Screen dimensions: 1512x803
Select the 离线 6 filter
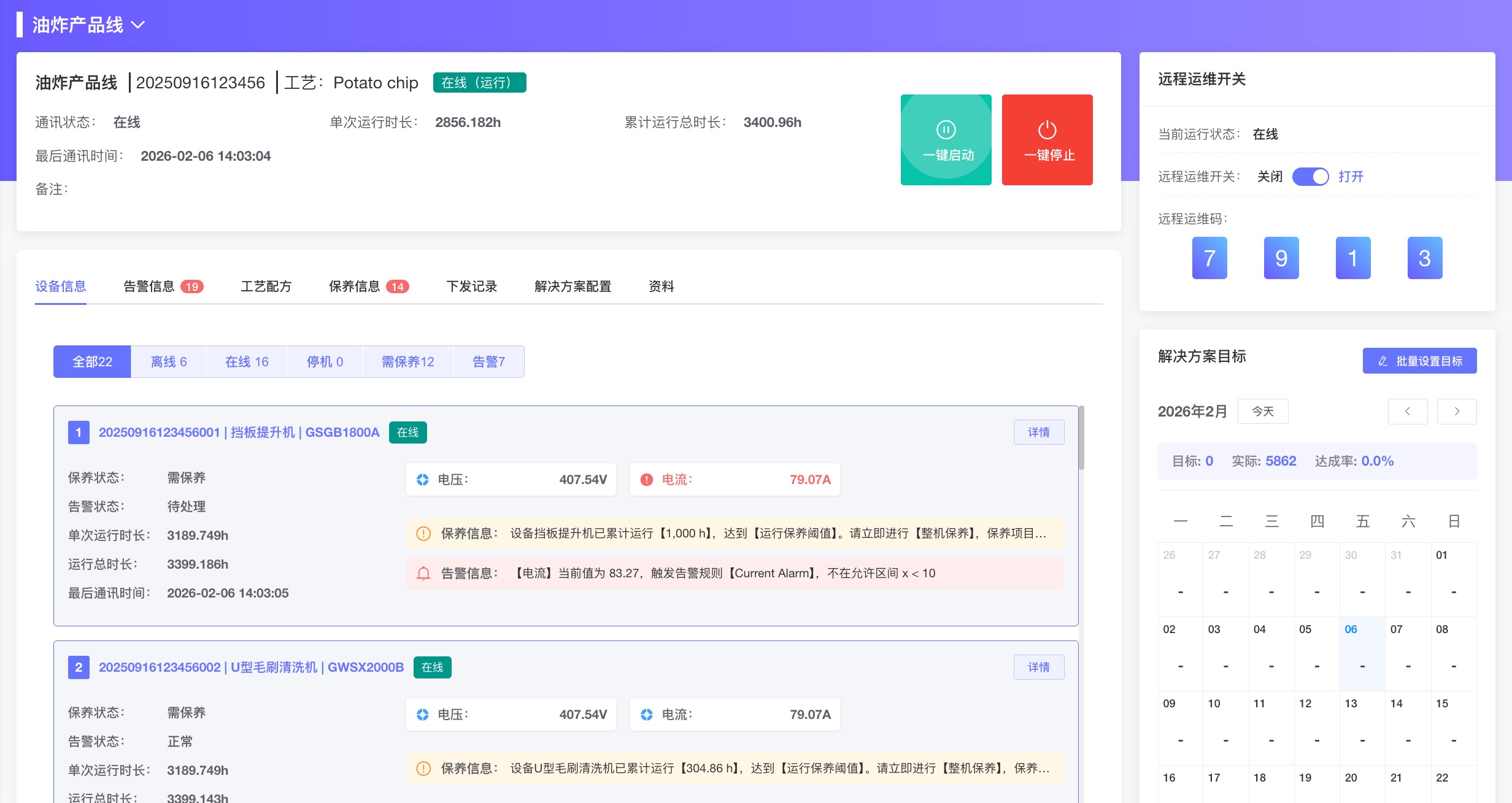[x=169, y=362]
